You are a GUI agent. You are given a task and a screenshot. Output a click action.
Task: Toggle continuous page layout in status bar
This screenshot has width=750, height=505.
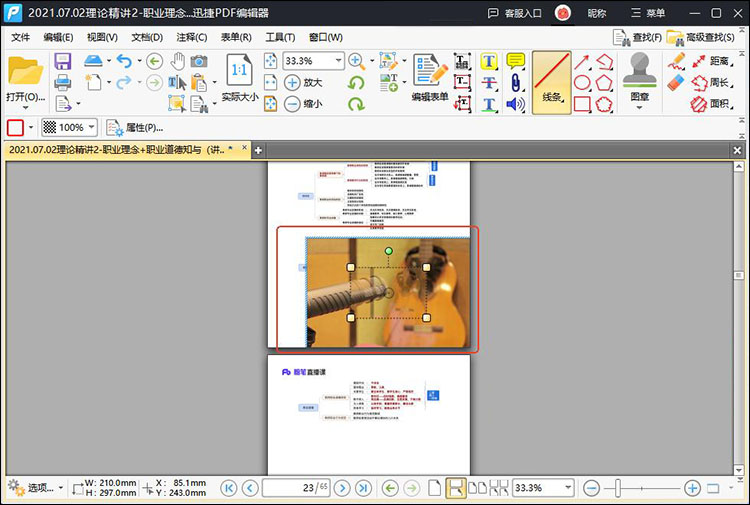point(455,488)
